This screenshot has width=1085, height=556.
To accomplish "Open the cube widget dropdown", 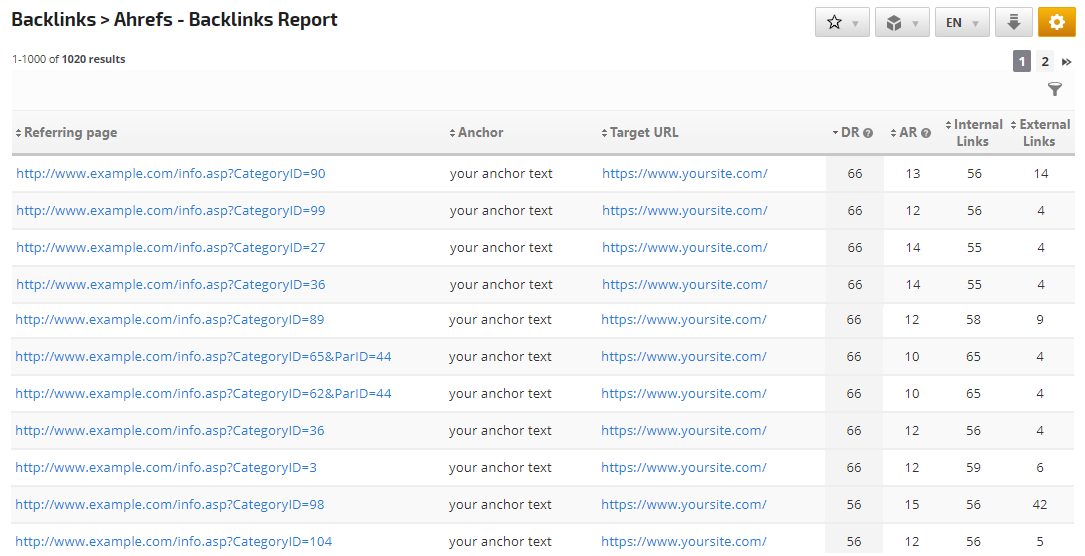I will [902, 22].
